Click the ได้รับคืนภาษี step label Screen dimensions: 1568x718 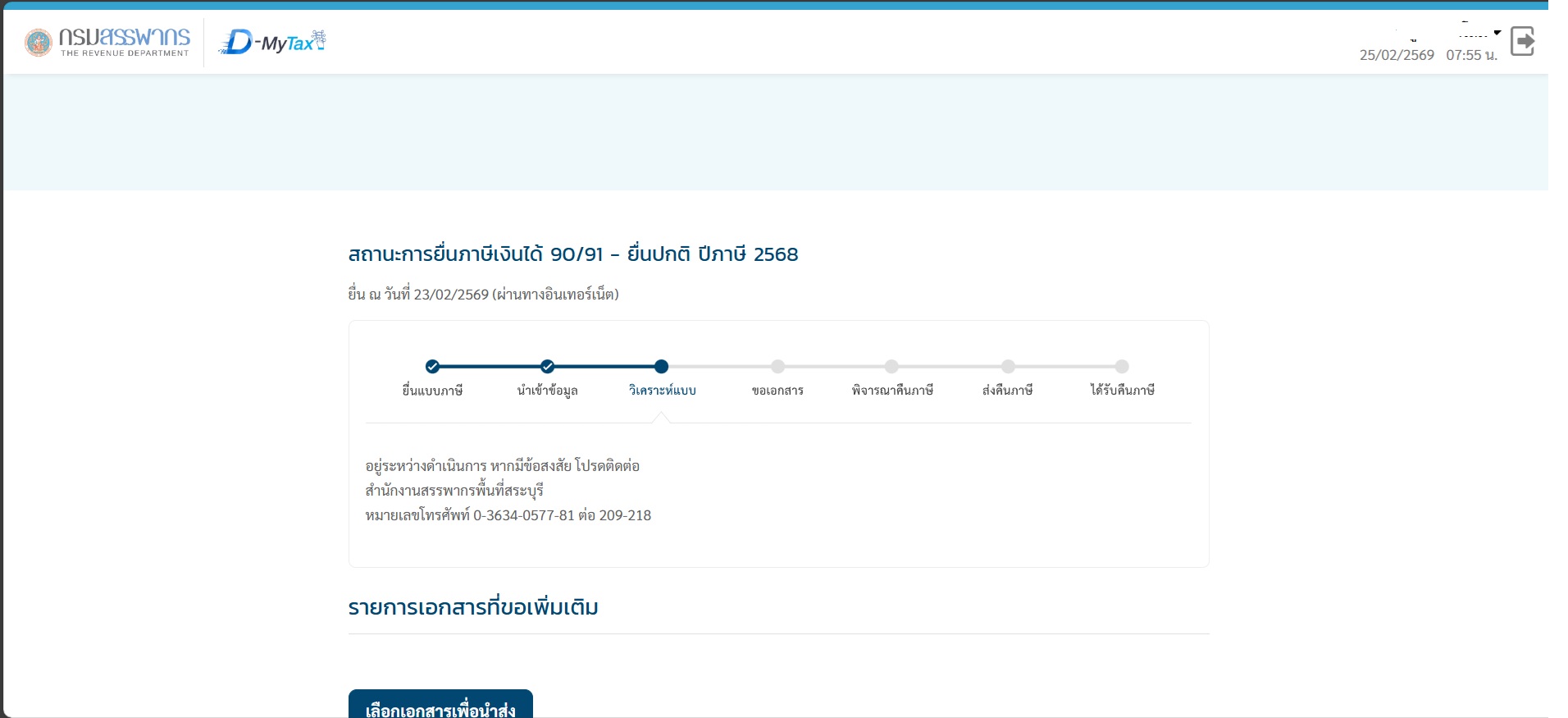pos(1122,391)
